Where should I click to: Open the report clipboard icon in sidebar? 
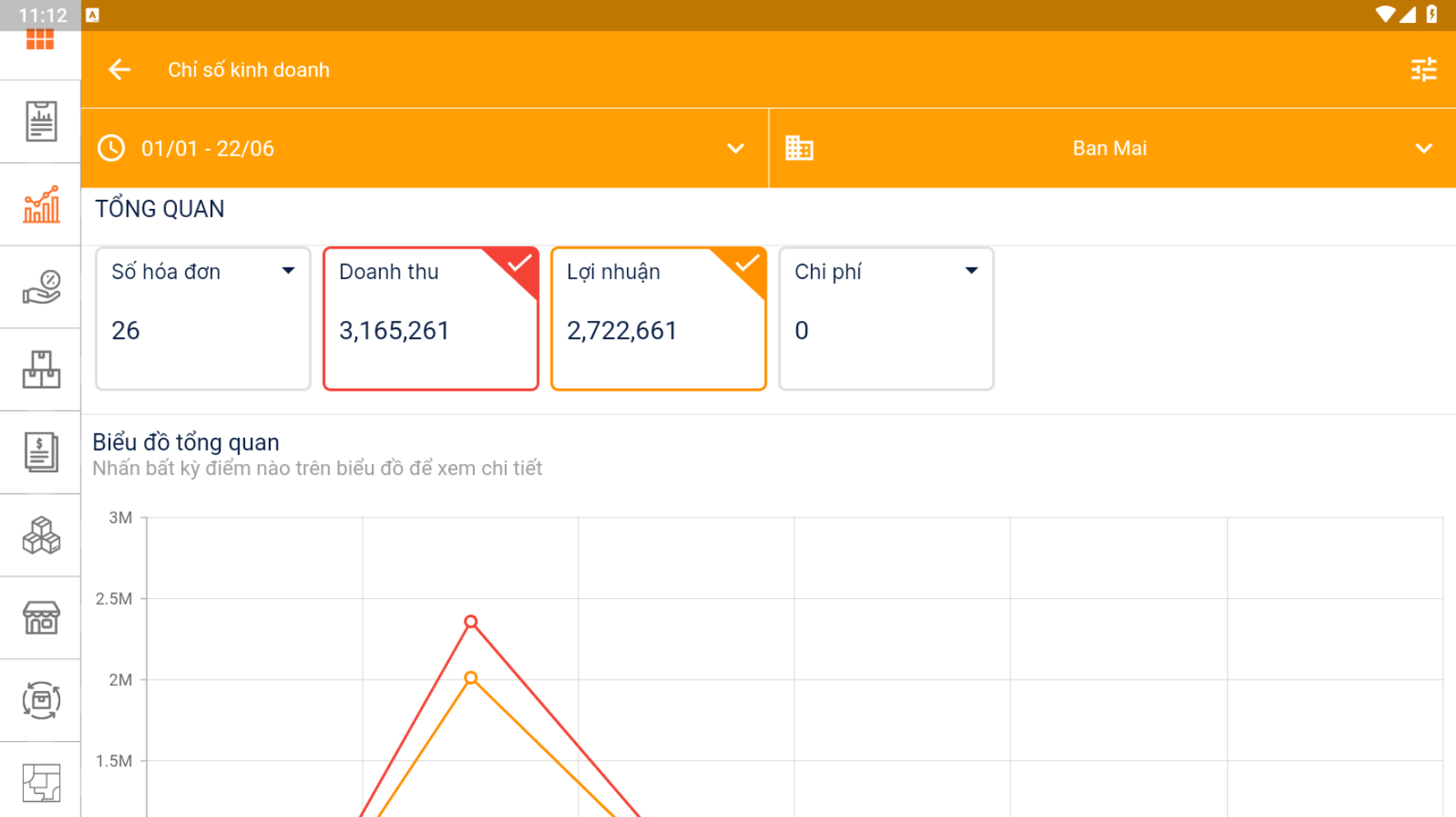40,122
